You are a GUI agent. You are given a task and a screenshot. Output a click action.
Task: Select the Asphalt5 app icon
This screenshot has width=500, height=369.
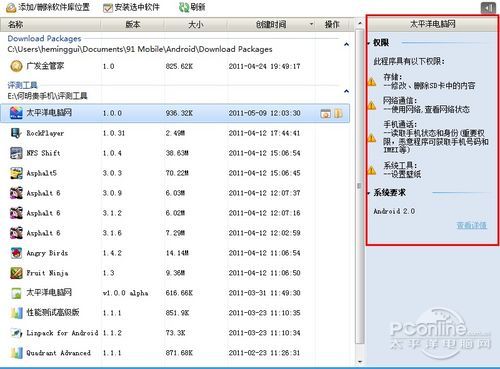tap(16, 173)
